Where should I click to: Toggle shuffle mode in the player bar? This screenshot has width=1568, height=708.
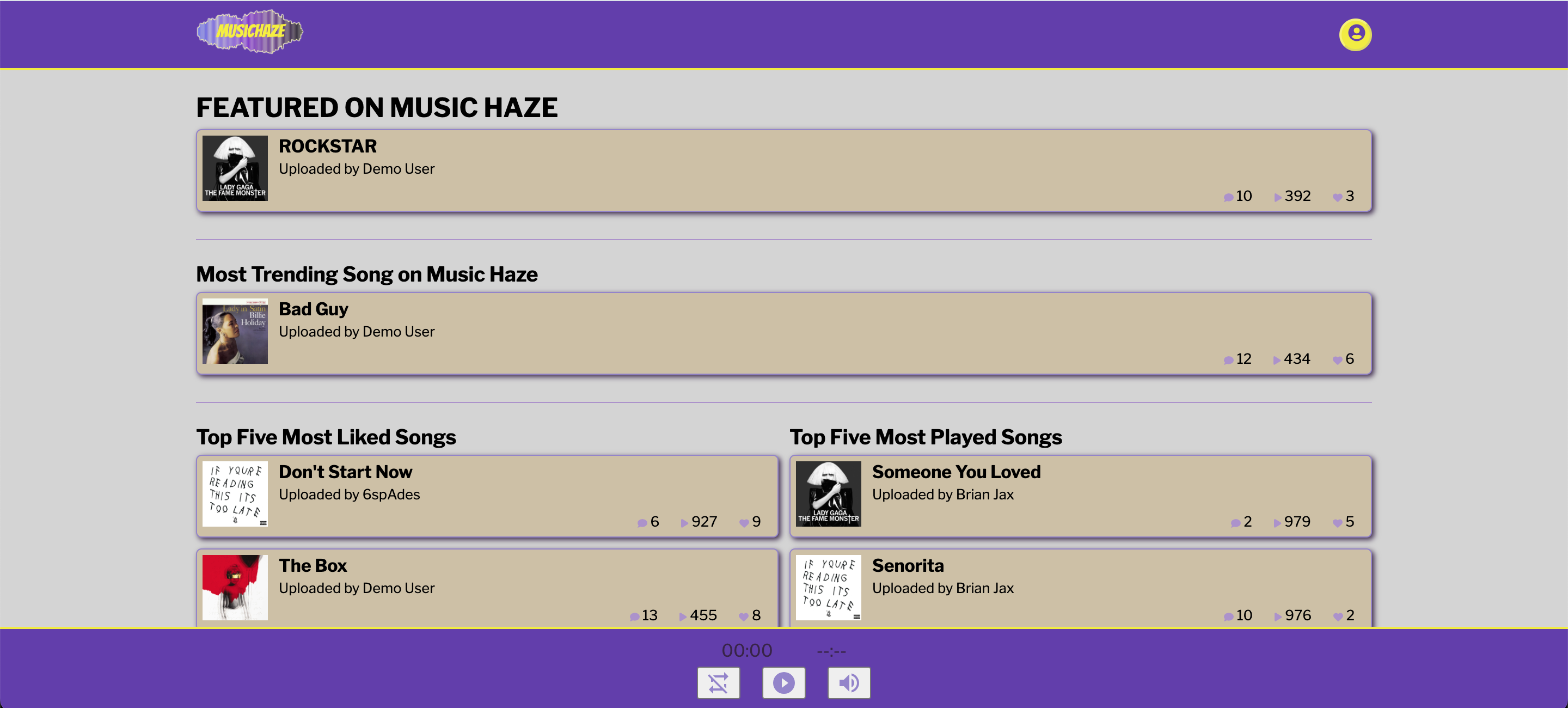click(x=718, y=682)
